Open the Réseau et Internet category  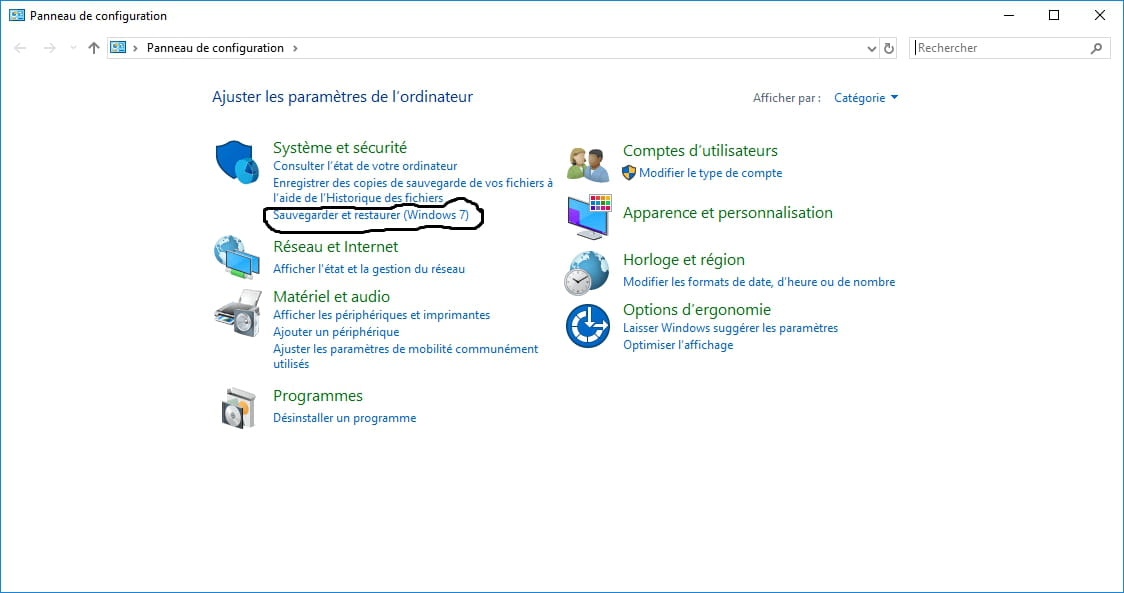point(335,247)
